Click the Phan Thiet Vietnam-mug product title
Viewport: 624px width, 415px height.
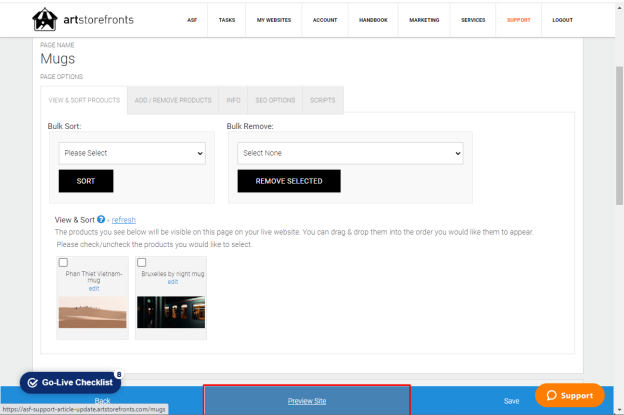coord(94,277)
